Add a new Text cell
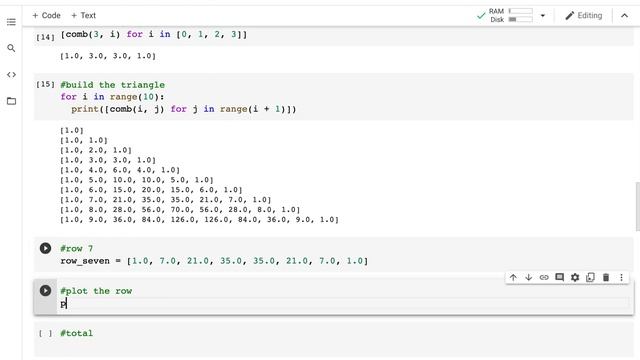Viewport: 640px width, 360px height. [x=83, y=16]
